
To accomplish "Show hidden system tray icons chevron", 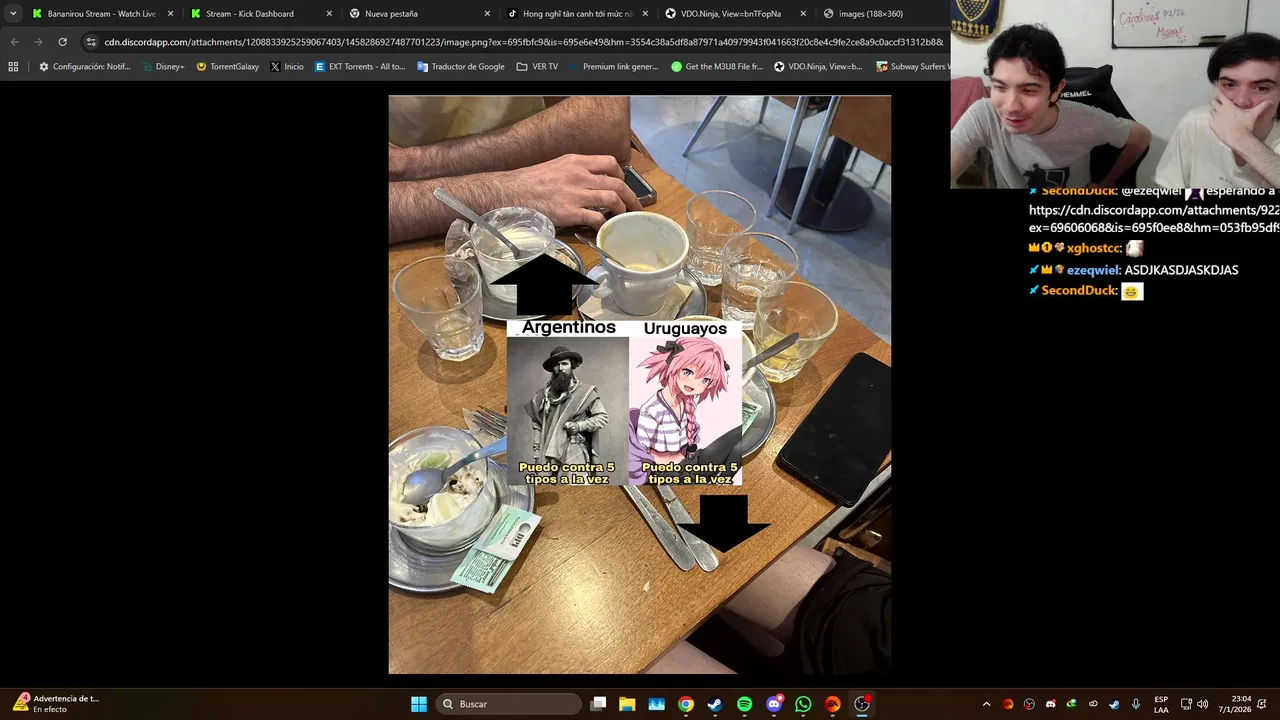I will pos(986,704).
